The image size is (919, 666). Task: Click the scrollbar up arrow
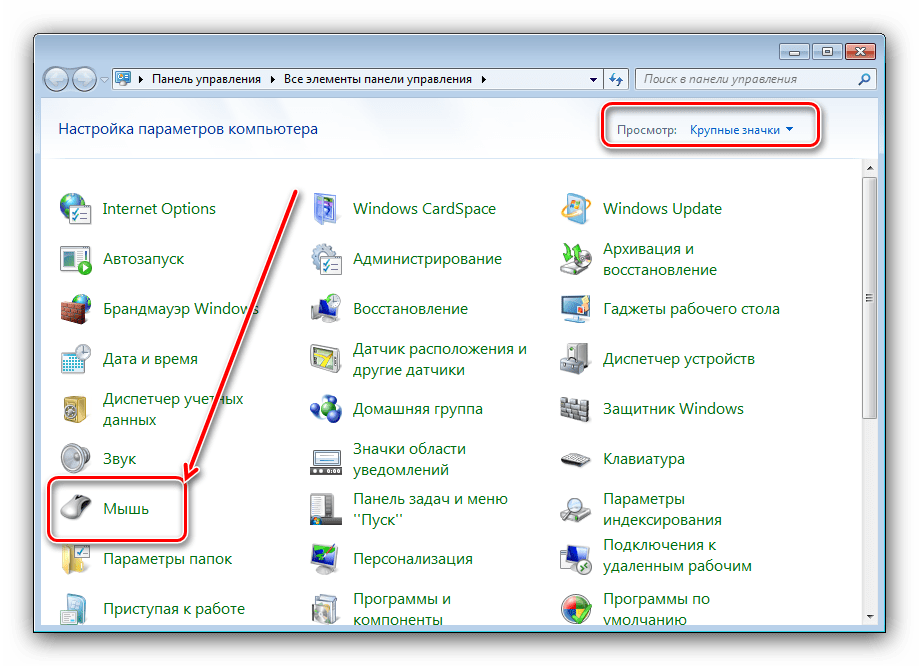[x=870, y=168]
